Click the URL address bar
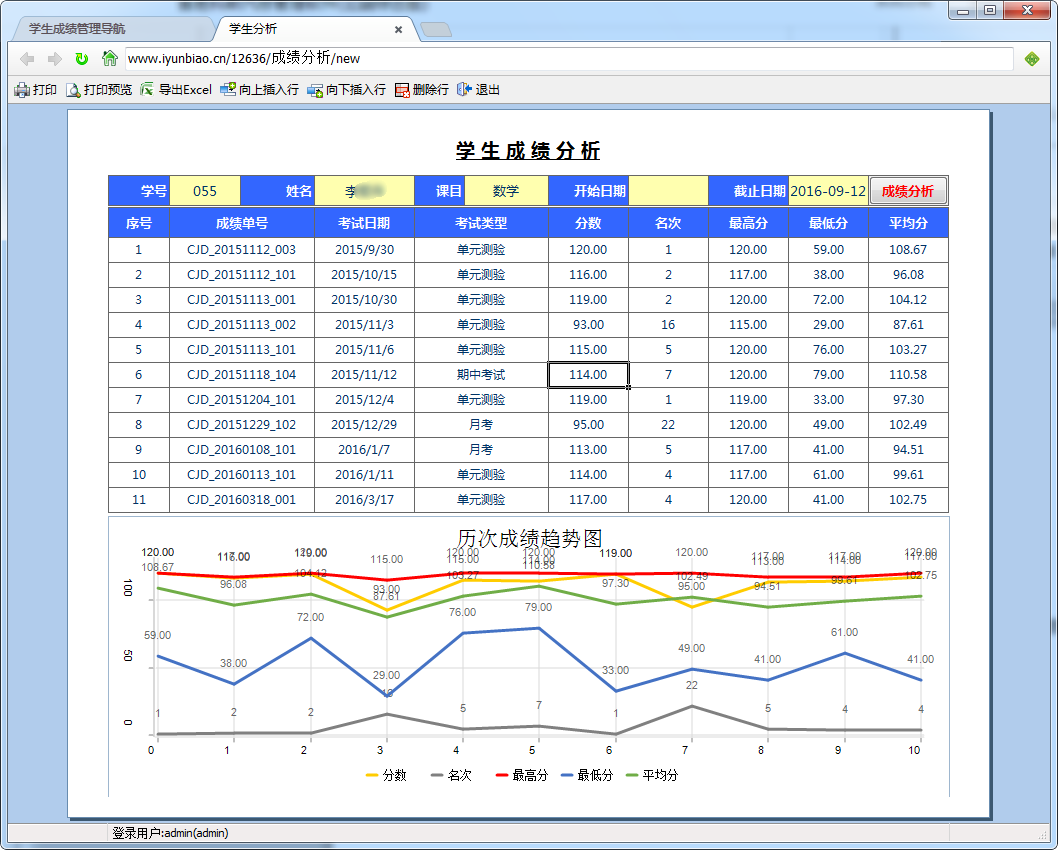Viewport: 1058px width, 850px height. click(569, 59)
